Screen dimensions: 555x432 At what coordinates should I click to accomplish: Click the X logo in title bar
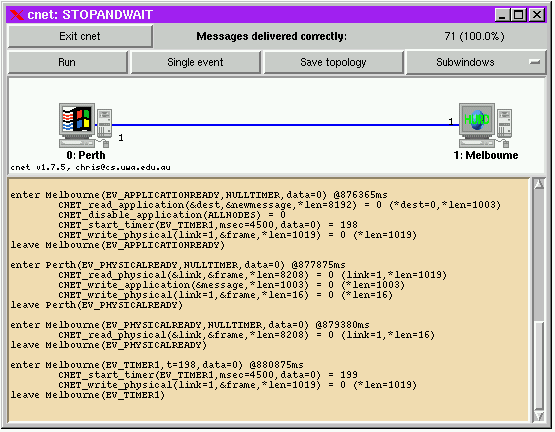coord(17,15)
